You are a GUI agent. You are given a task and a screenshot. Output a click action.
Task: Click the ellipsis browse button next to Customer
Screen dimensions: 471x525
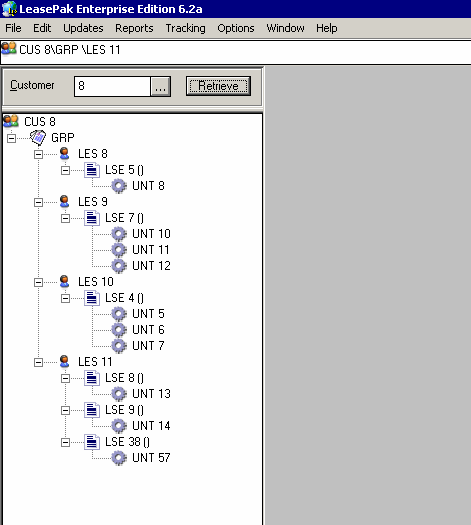(x=160, y=86)
